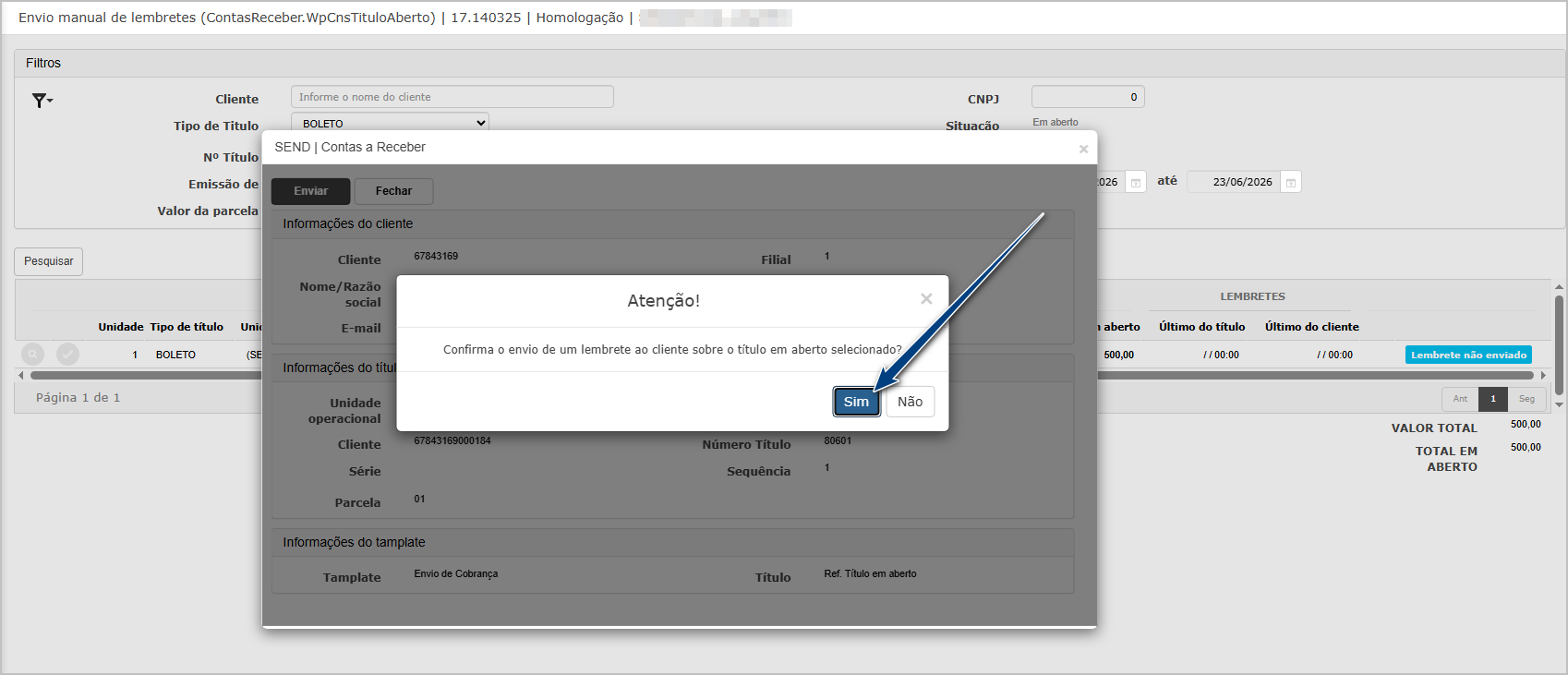Click the Pesquisar button

48,261
